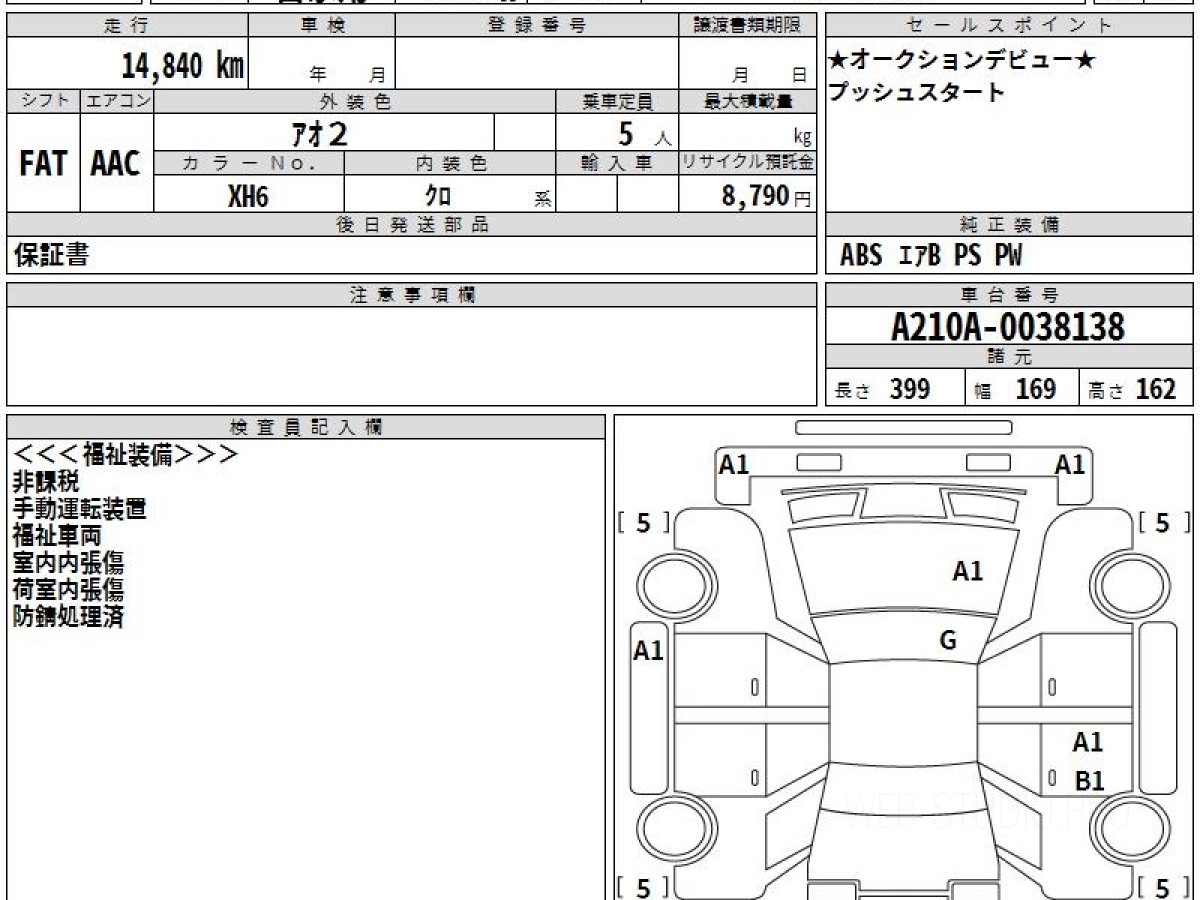Select the 幅 169 width cell
The image size is (1200, 900).
pos(1022,389)
